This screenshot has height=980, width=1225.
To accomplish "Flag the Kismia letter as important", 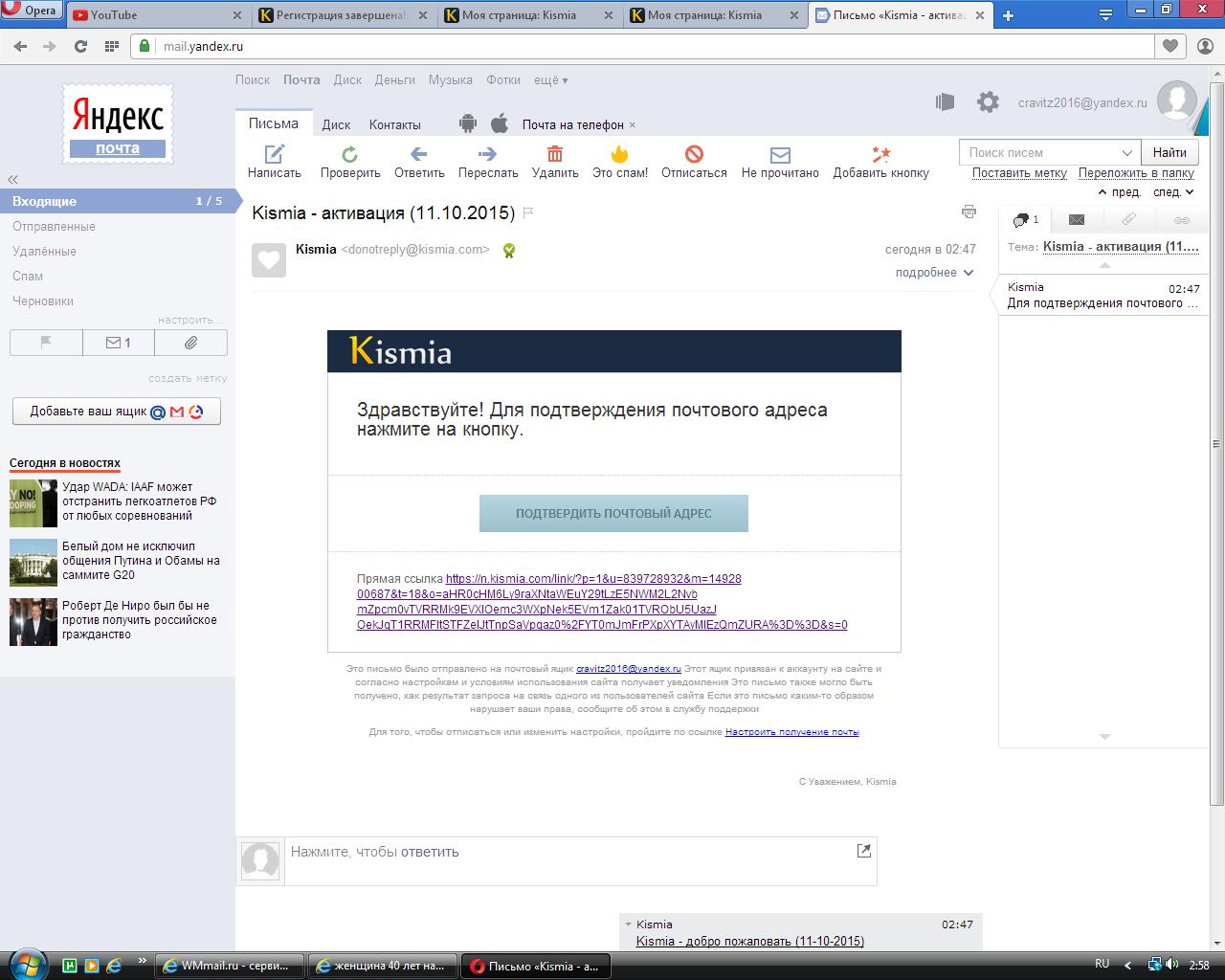I will [x=527, y=212].
